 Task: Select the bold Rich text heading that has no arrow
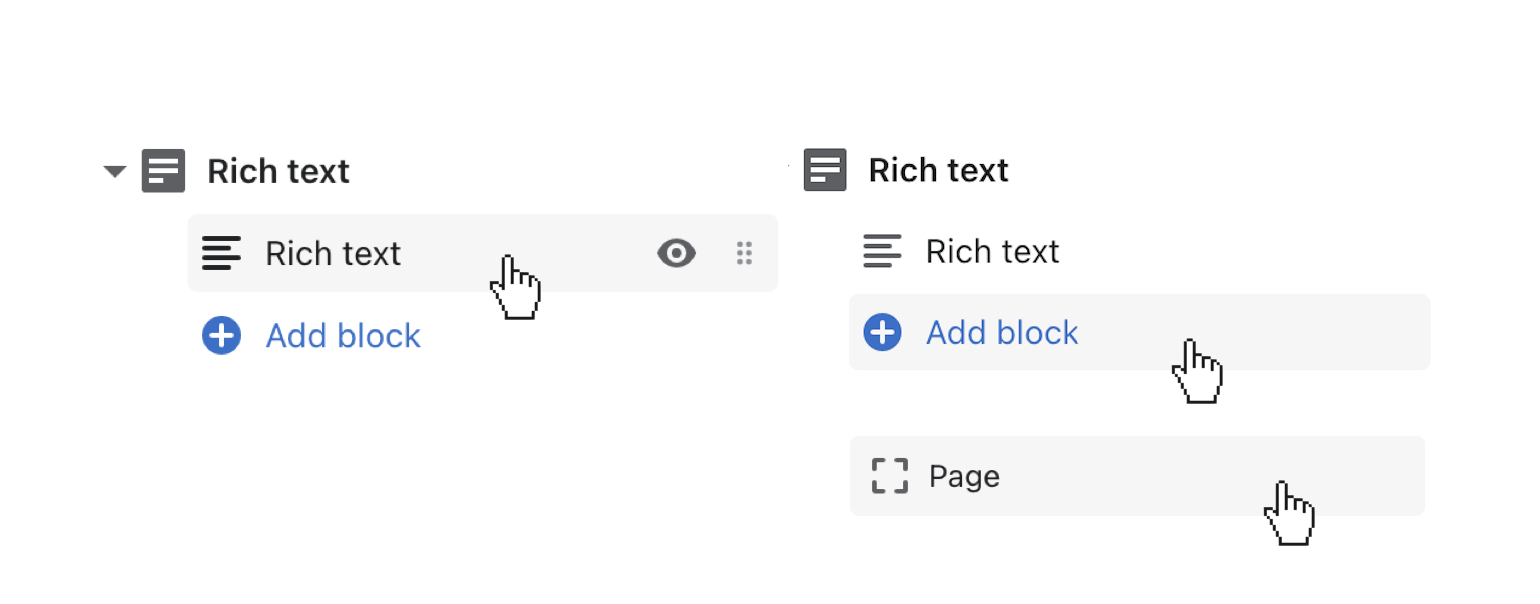click(x=938, y=171)
